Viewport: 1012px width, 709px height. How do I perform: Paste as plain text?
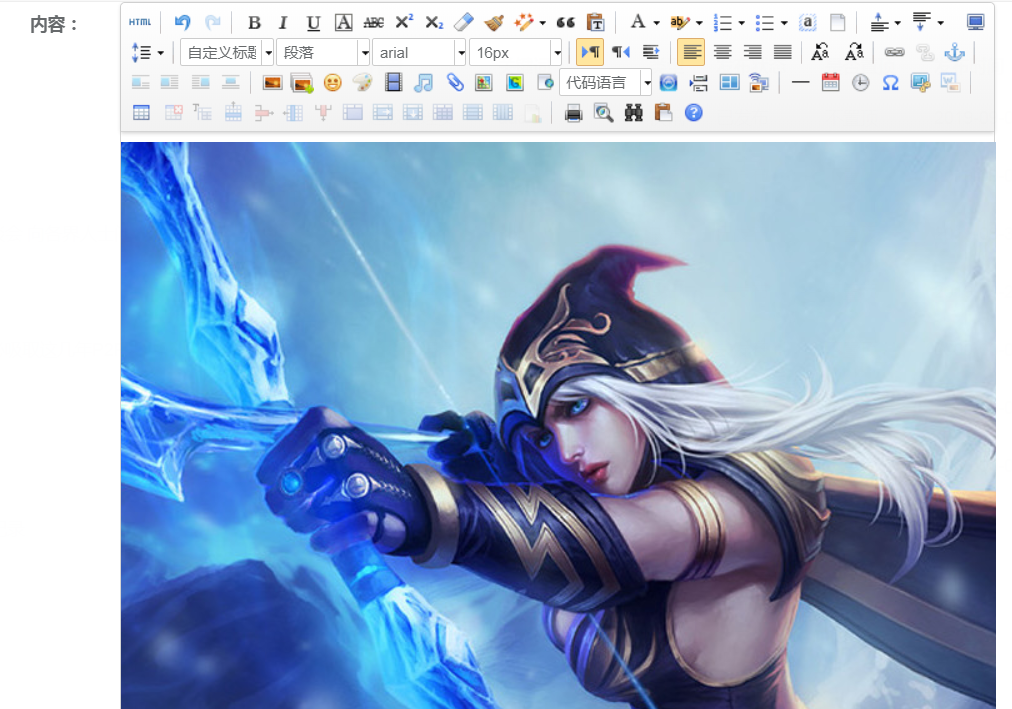(596, 23)
